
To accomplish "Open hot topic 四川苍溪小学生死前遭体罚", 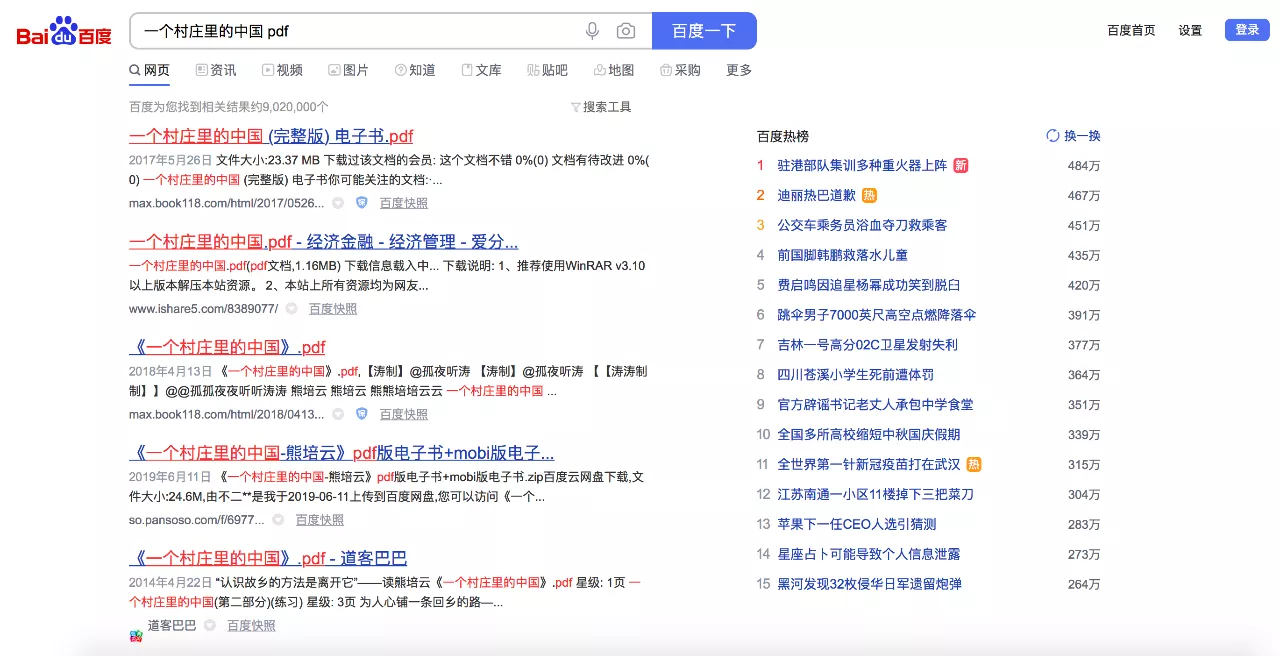I will pos(855,375).
